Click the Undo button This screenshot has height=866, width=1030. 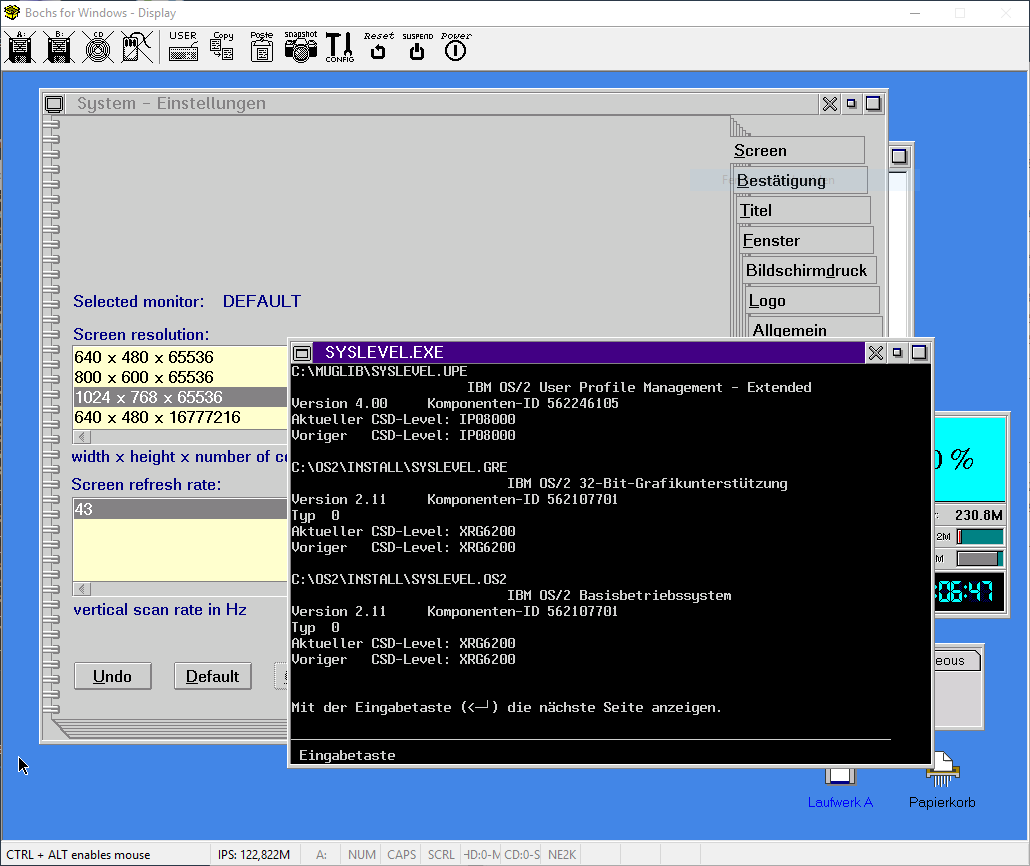[x=112, y=676]
